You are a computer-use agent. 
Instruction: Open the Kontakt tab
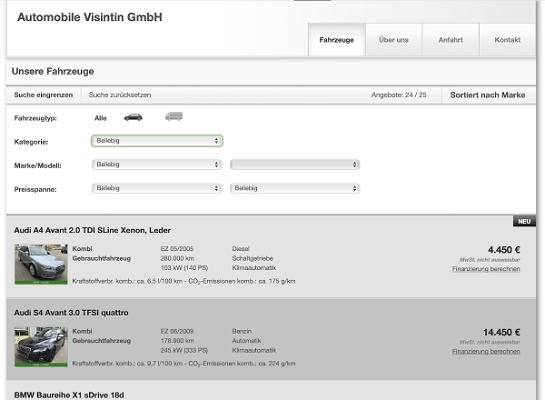[507, 40]
